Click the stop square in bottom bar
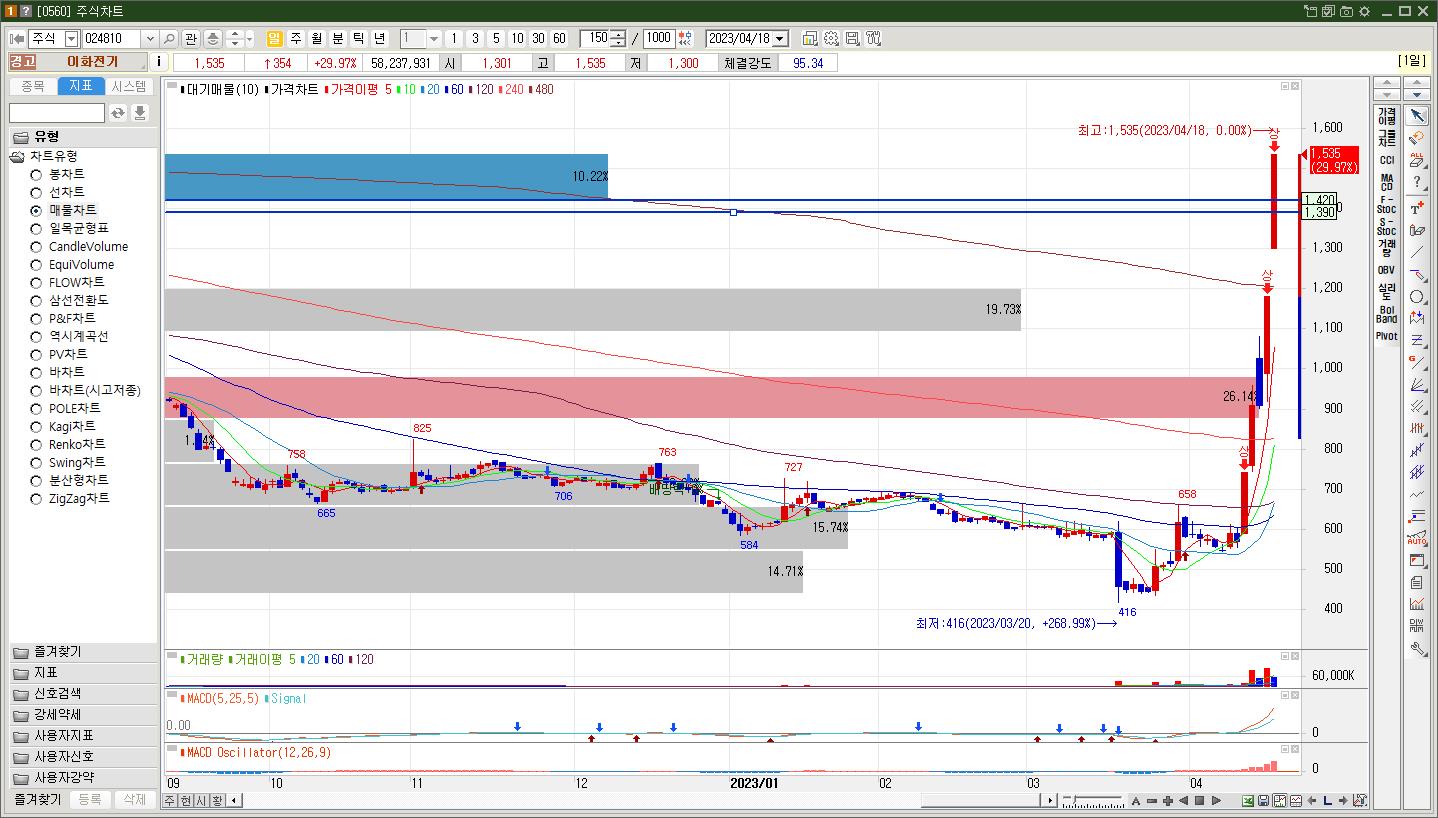The width and height of the screenshot is (1438, 818). (x=1200, y=801)
